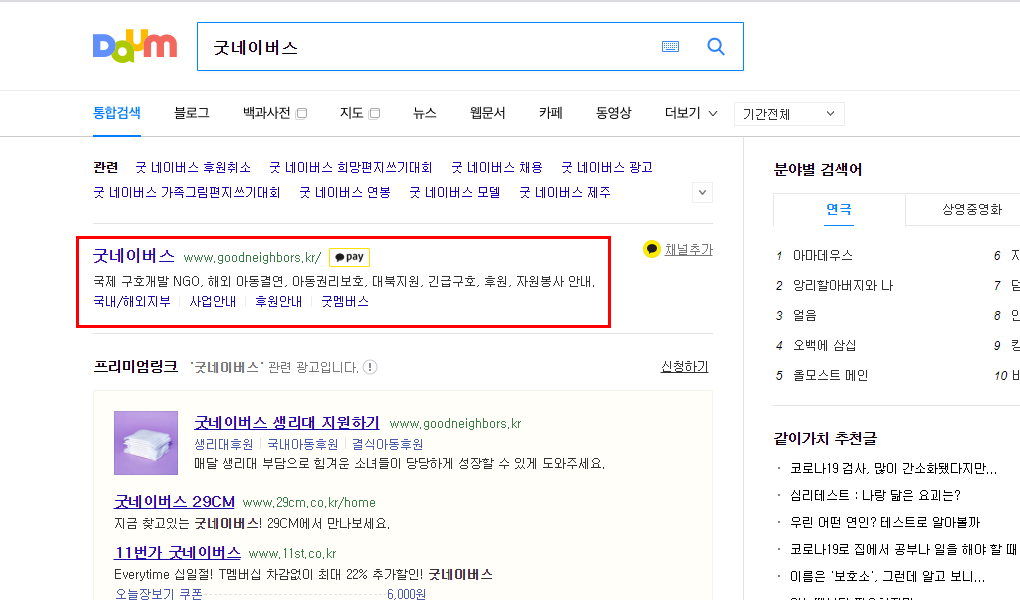The image size is (1020, 600).
Task: Open the 후원안내 sublink
Action: (x=278, y=302)
